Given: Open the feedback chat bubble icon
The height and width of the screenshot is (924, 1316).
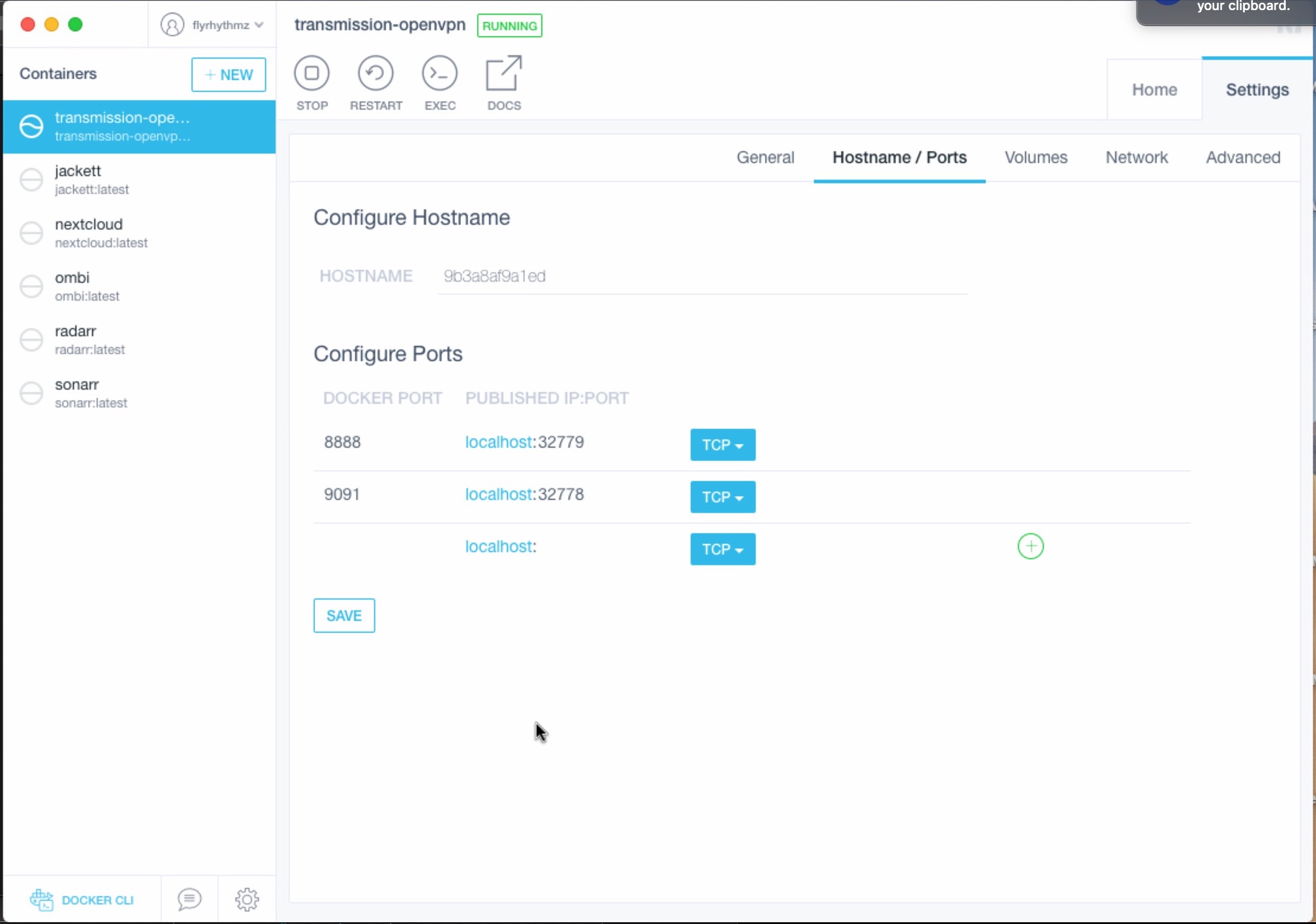Looking at the screenshot, I should pos(189,899).
